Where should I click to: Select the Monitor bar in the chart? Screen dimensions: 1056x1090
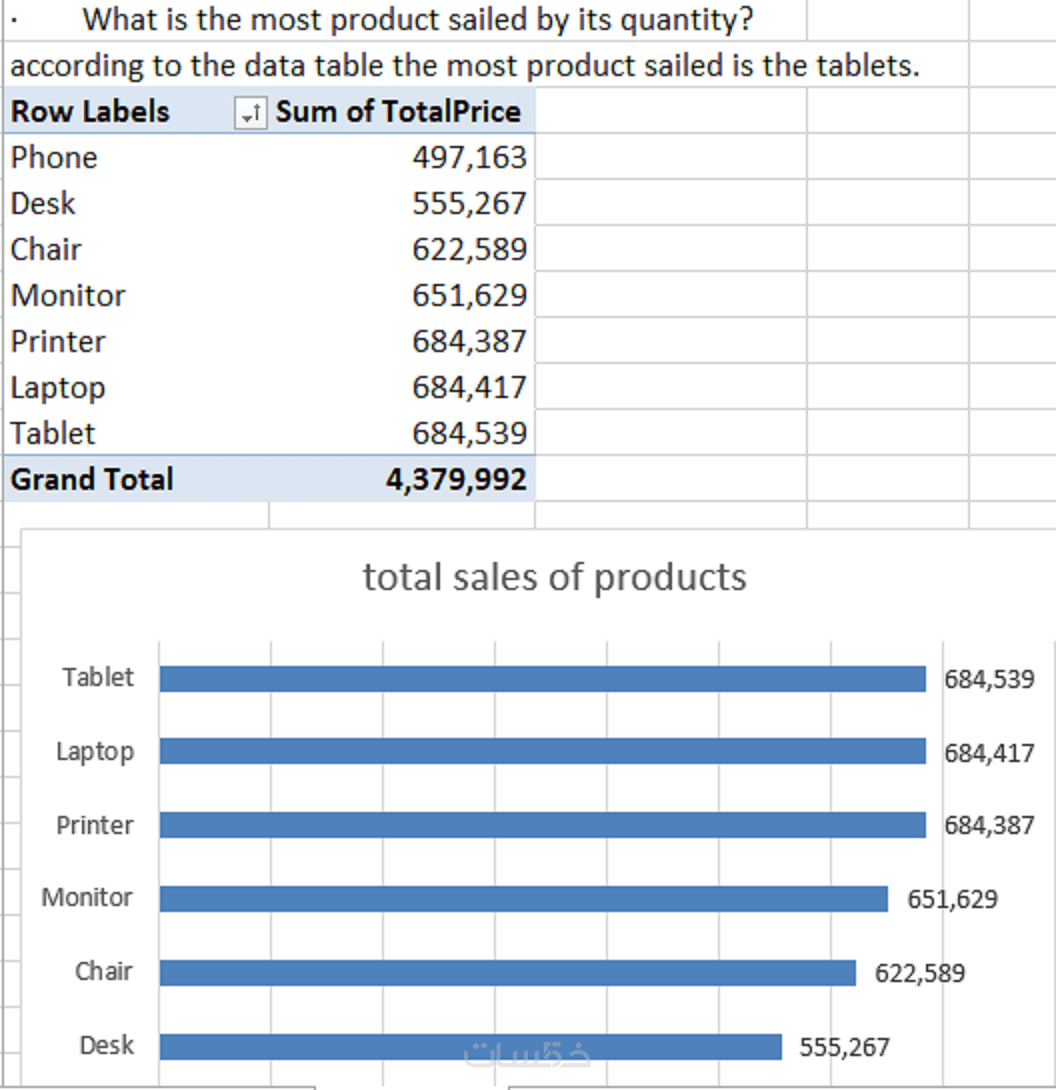(523, 899)
